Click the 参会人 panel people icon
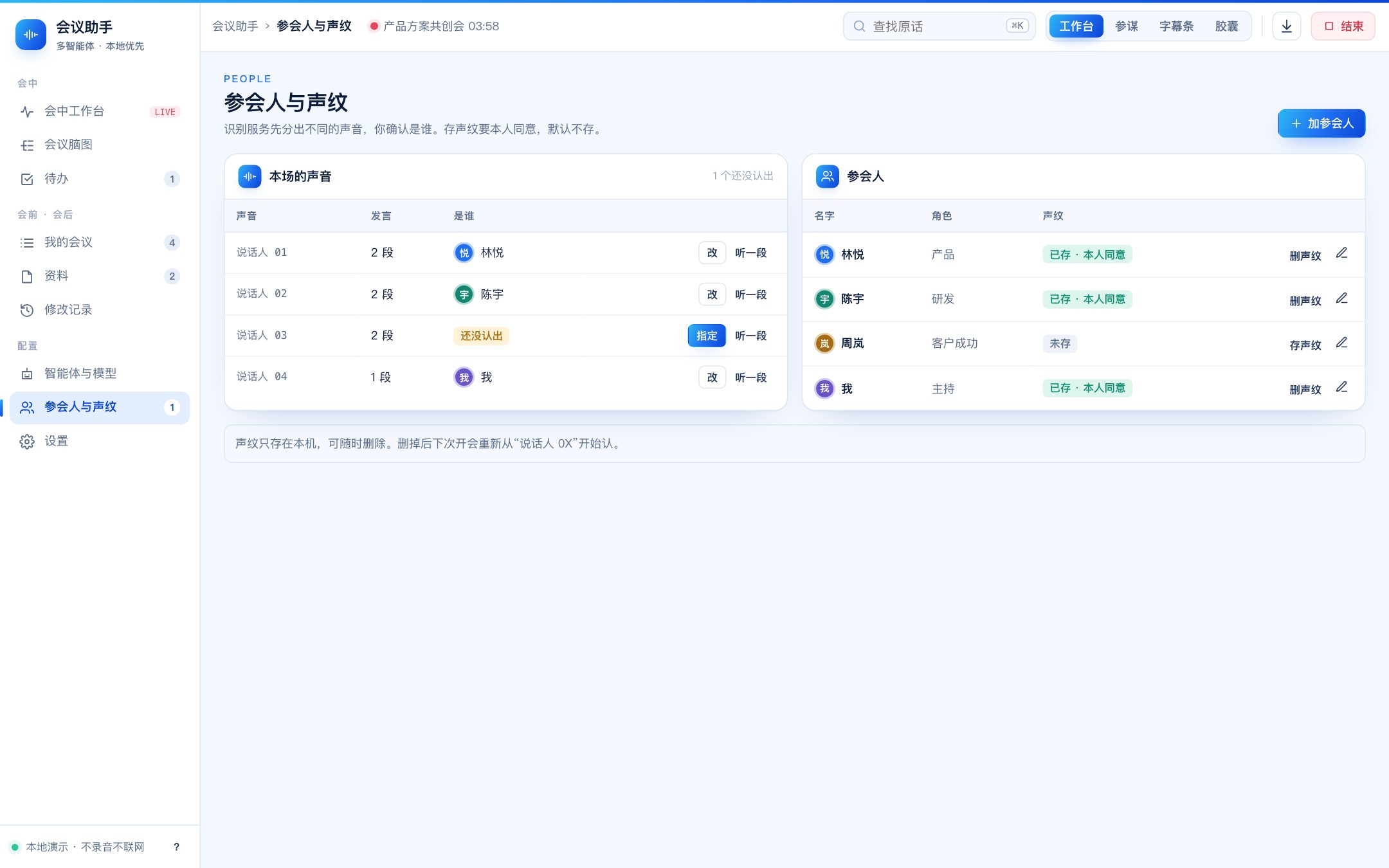The image size is (1389, 868). click(x=827, y=176)
